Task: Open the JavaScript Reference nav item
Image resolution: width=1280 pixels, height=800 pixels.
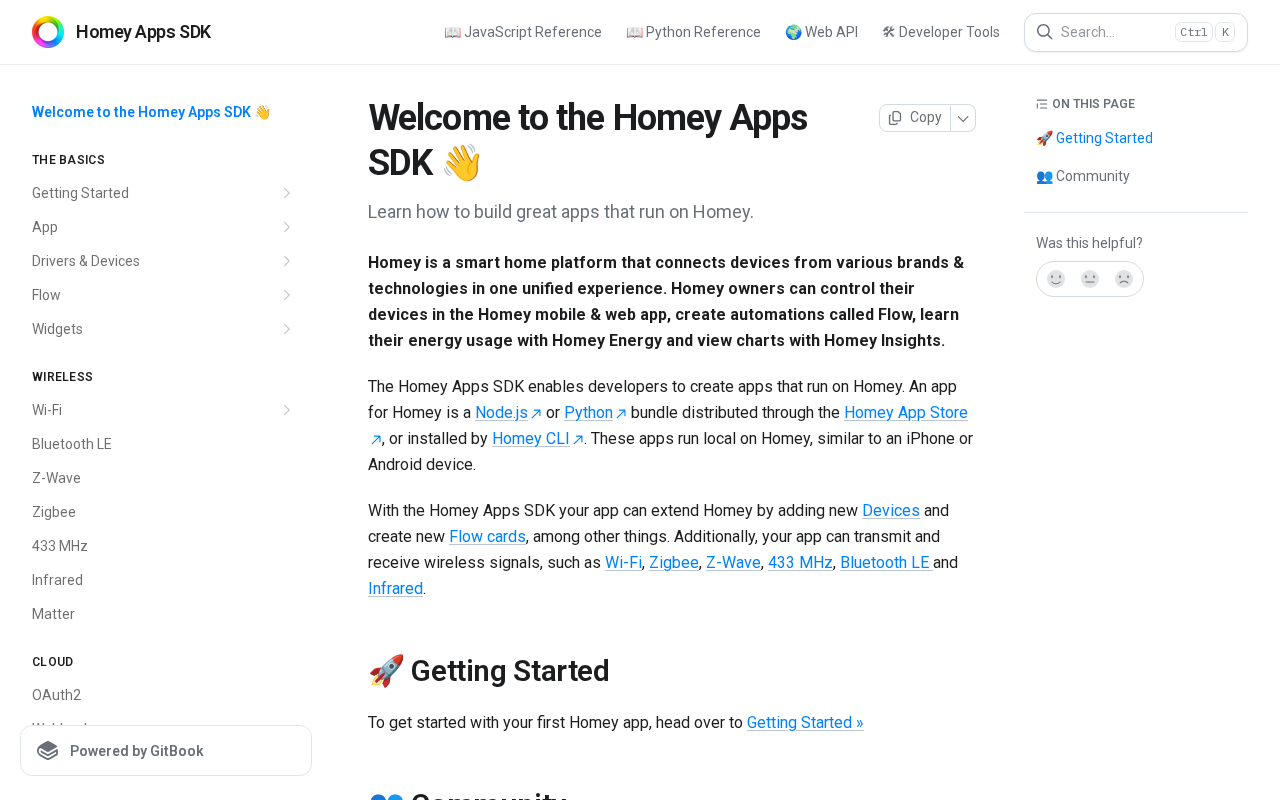Action: point(523,32)
